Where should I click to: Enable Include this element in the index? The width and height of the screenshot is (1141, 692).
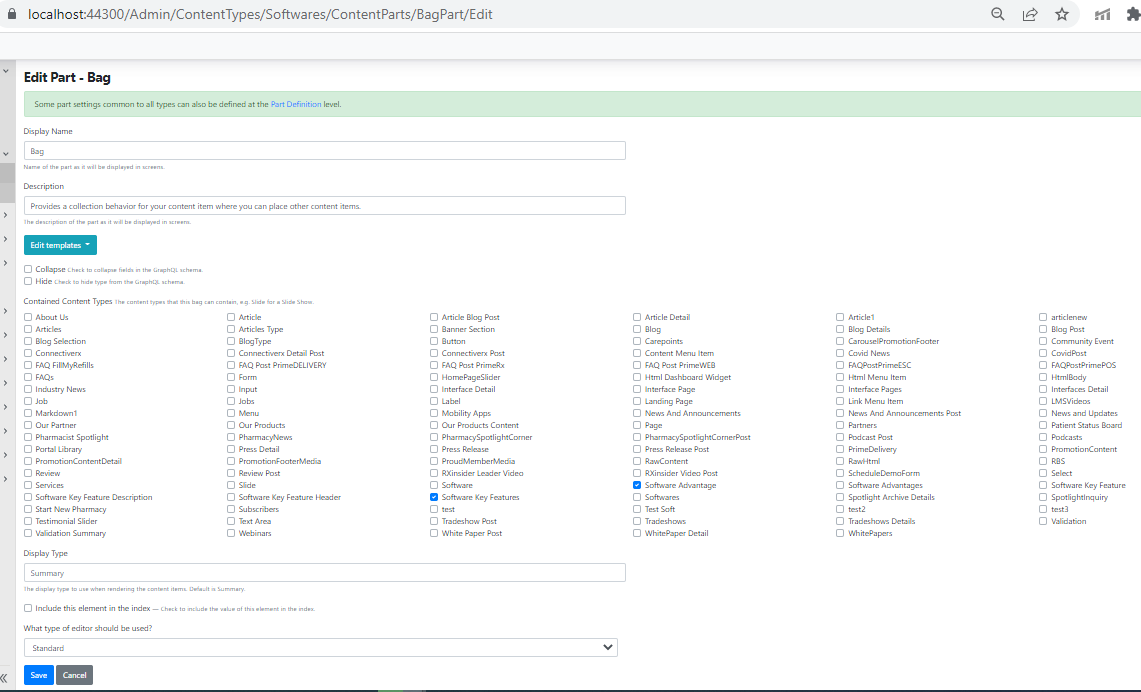tap(28, 608)
